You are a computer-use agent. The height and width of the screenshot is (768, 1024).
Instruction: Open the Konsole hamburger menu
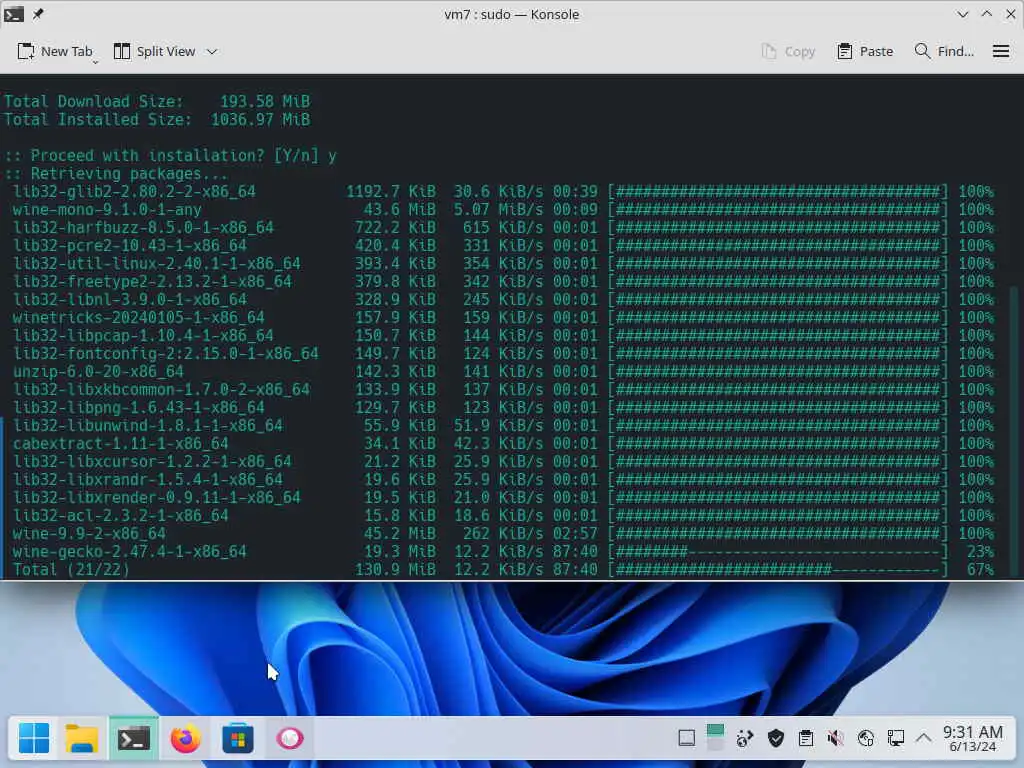[1001, 52]
